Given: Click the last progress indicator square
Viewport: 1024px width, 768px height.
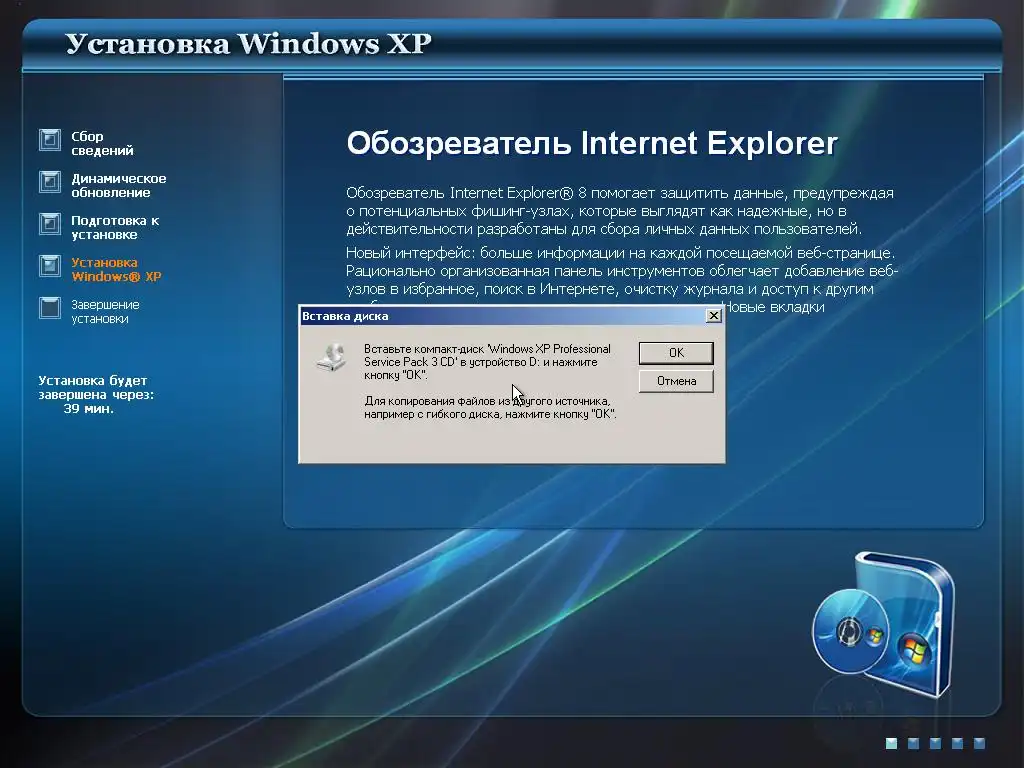Looking at the screenshot, I should pos(979,743).
